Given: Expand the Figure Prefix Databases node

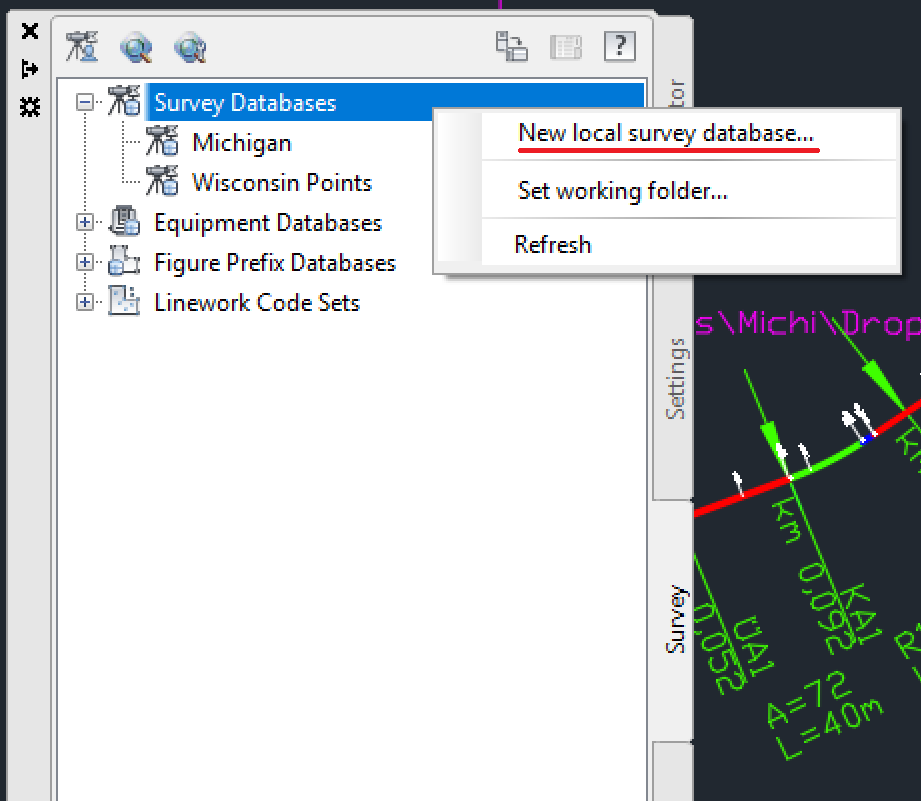Looking at the screenshot, I should point(85,262).
